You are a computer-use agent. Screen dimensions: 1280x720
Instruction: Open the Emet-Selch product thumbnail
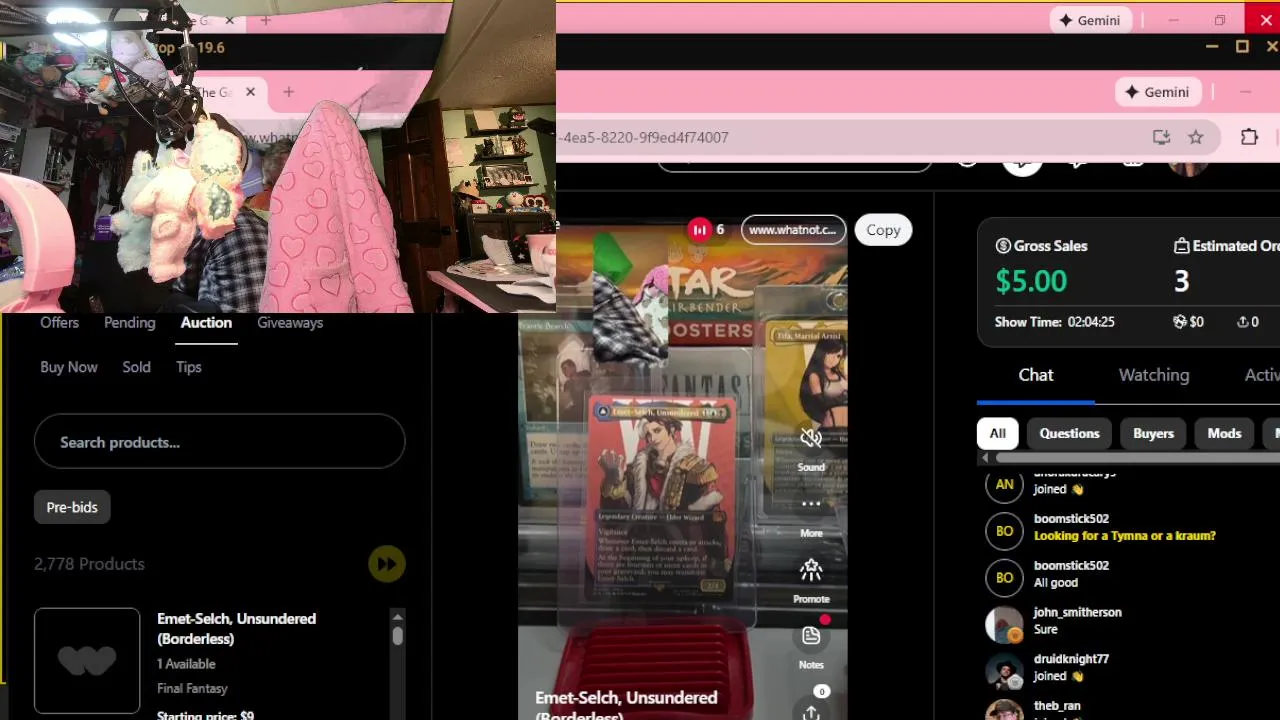click(x=87, y=661)
